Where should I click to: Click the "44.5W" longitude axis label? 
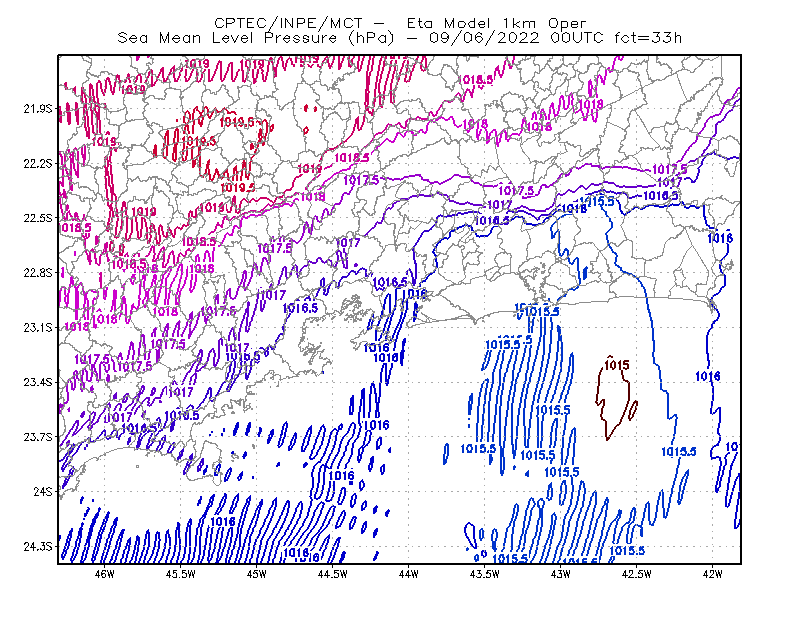(x=333, y=574)
